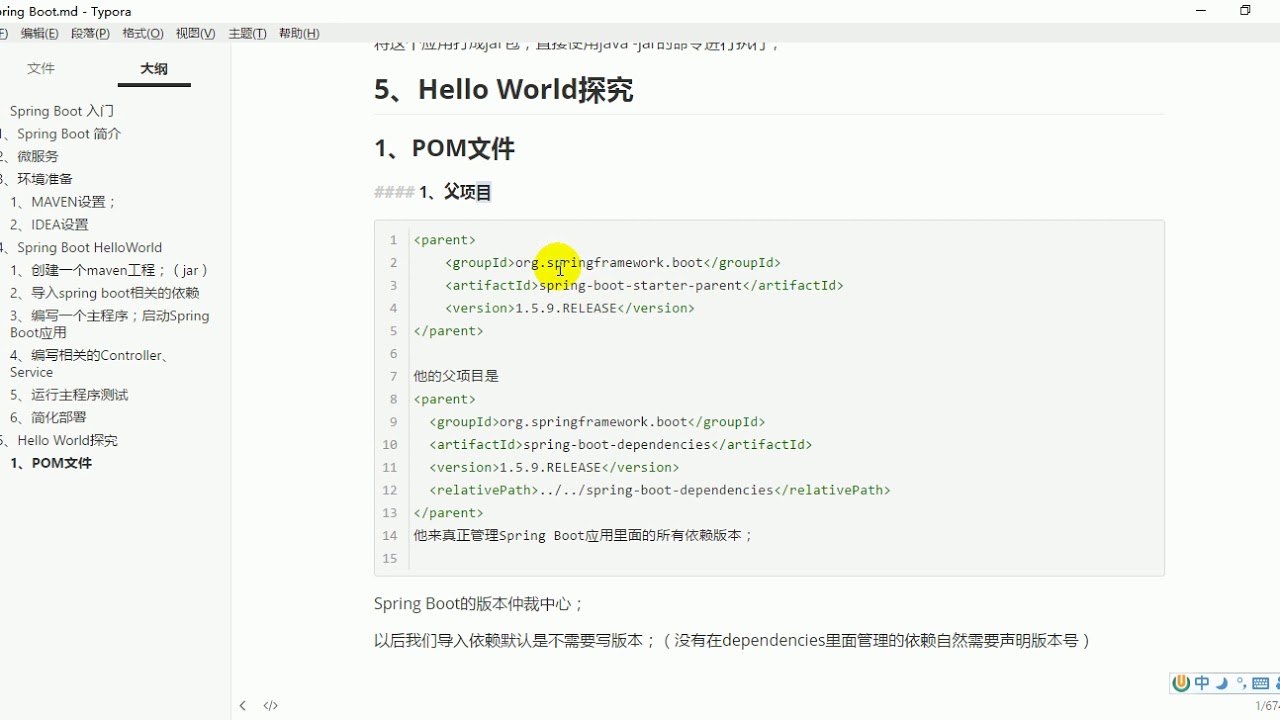Click code line spring-boot-starter-parent artifactId
Screen dimensions: 1280x720
[x=644, y=286]
